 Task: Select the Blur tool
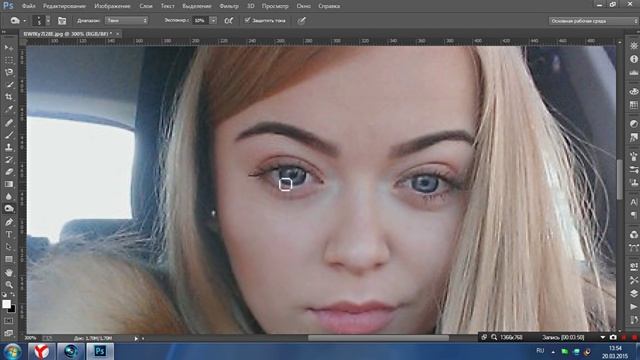click(x=9, y=196)
